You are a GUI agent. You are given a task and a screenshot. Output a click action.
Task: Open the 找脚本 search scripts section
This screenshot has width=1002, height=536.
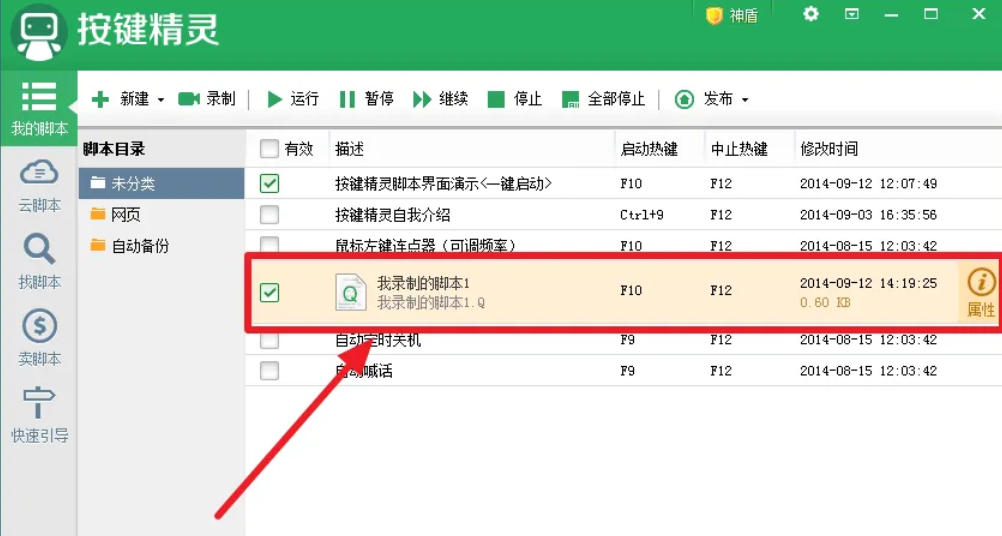[39, 262]
